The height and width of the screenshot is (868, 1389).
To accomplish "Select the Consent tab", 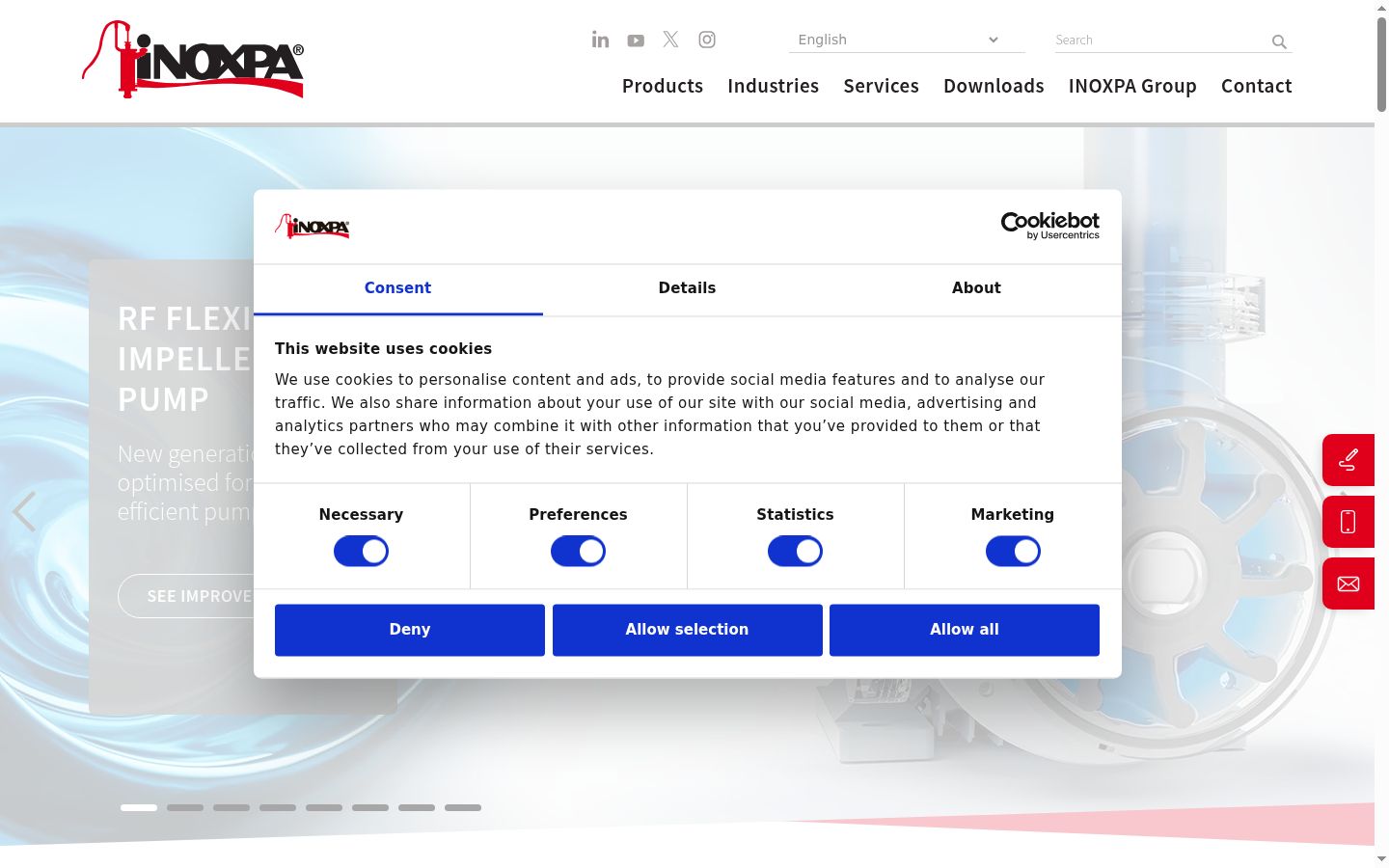I will (x=397, y=288).
